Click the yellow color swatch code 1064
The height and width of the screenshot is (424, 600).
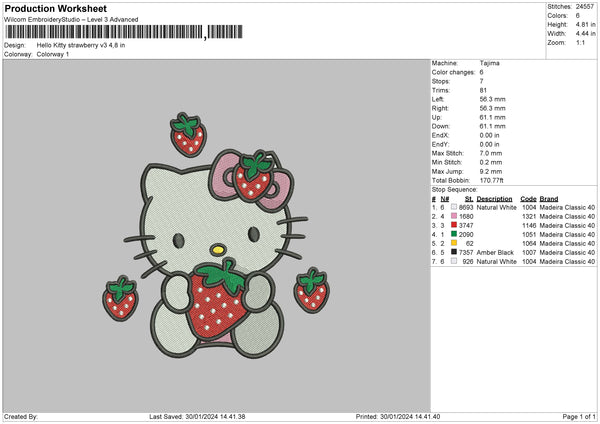(x=454, y=243)
